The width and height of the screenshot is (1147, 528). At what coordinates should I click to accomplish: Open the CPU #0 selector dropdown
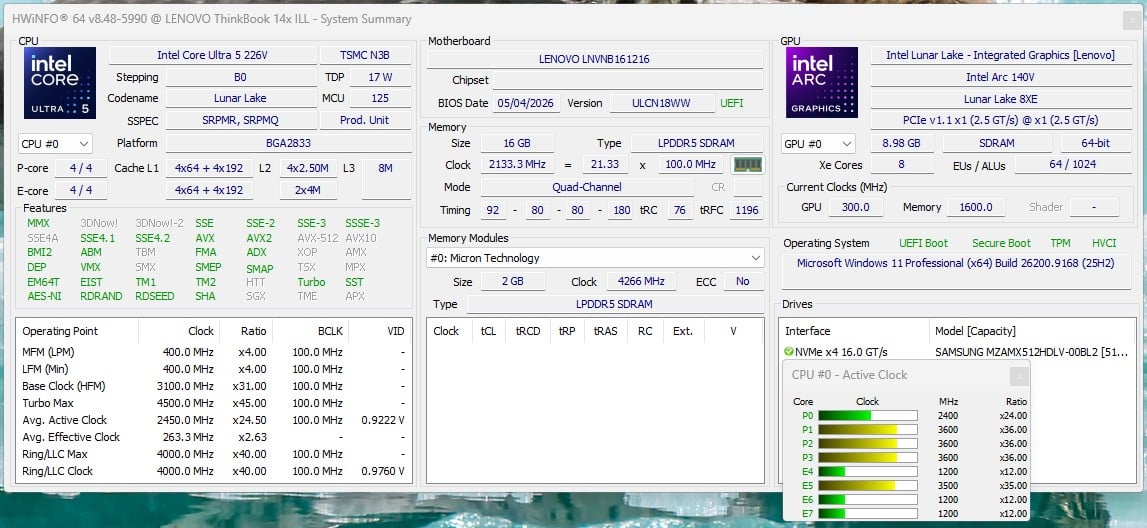pyautogui.click(x=56, y=143)
